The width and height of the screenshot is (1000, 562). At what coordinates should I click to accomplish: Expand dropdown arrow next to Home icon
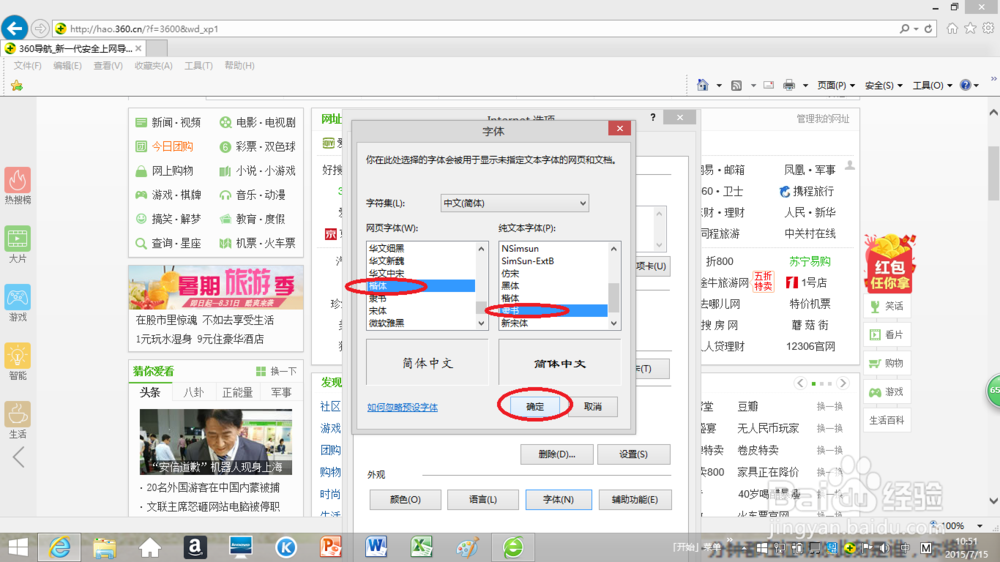[719, 85]
